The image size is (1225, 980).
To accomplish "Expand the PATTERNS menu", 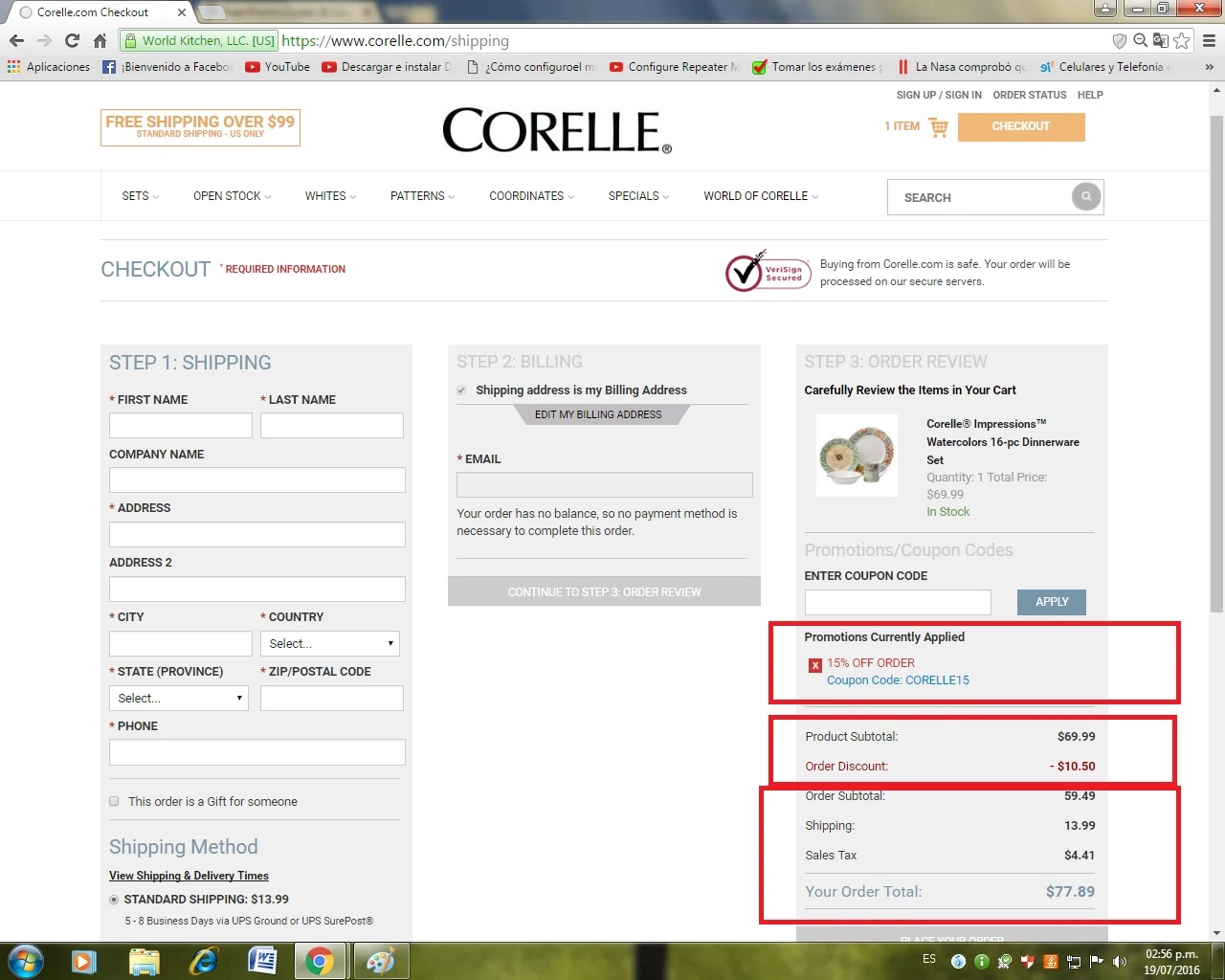I will coord(422,196).
